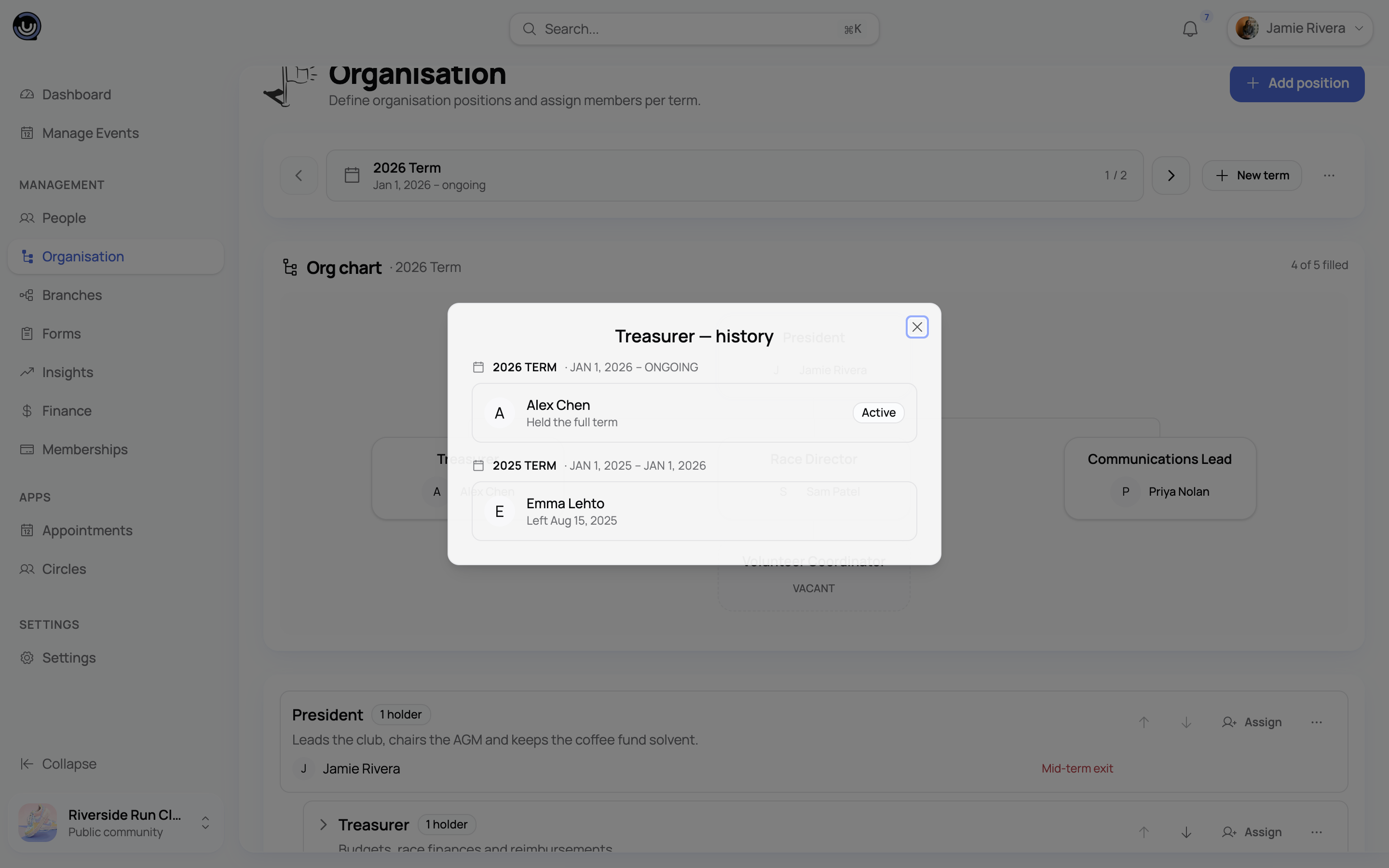The width and height of the screenshot is (1389, 868).
Task: Click the Jamie Rivera avatar photo
Action: (x=1247, y=28)
